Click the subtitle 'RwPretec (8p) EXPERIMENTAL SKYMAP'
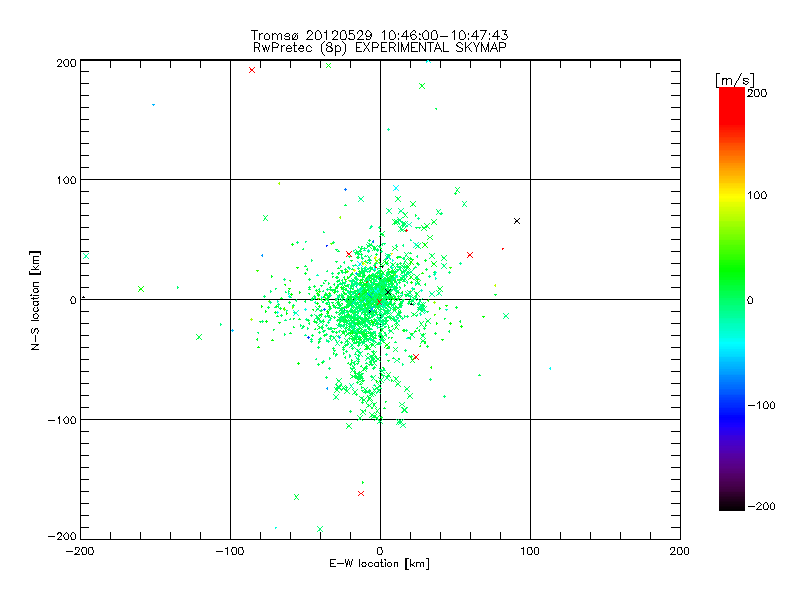This screenshot has width=800, height=600. 380,48
